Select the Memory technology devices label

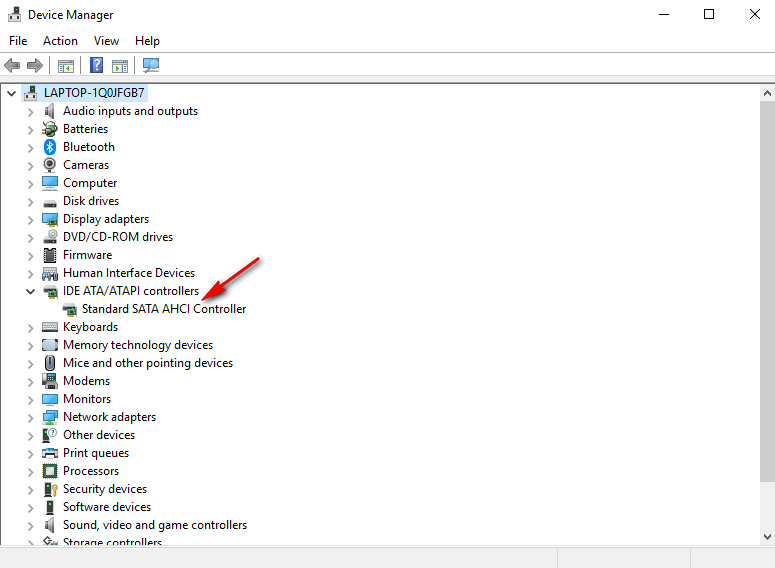pos(138,345)
